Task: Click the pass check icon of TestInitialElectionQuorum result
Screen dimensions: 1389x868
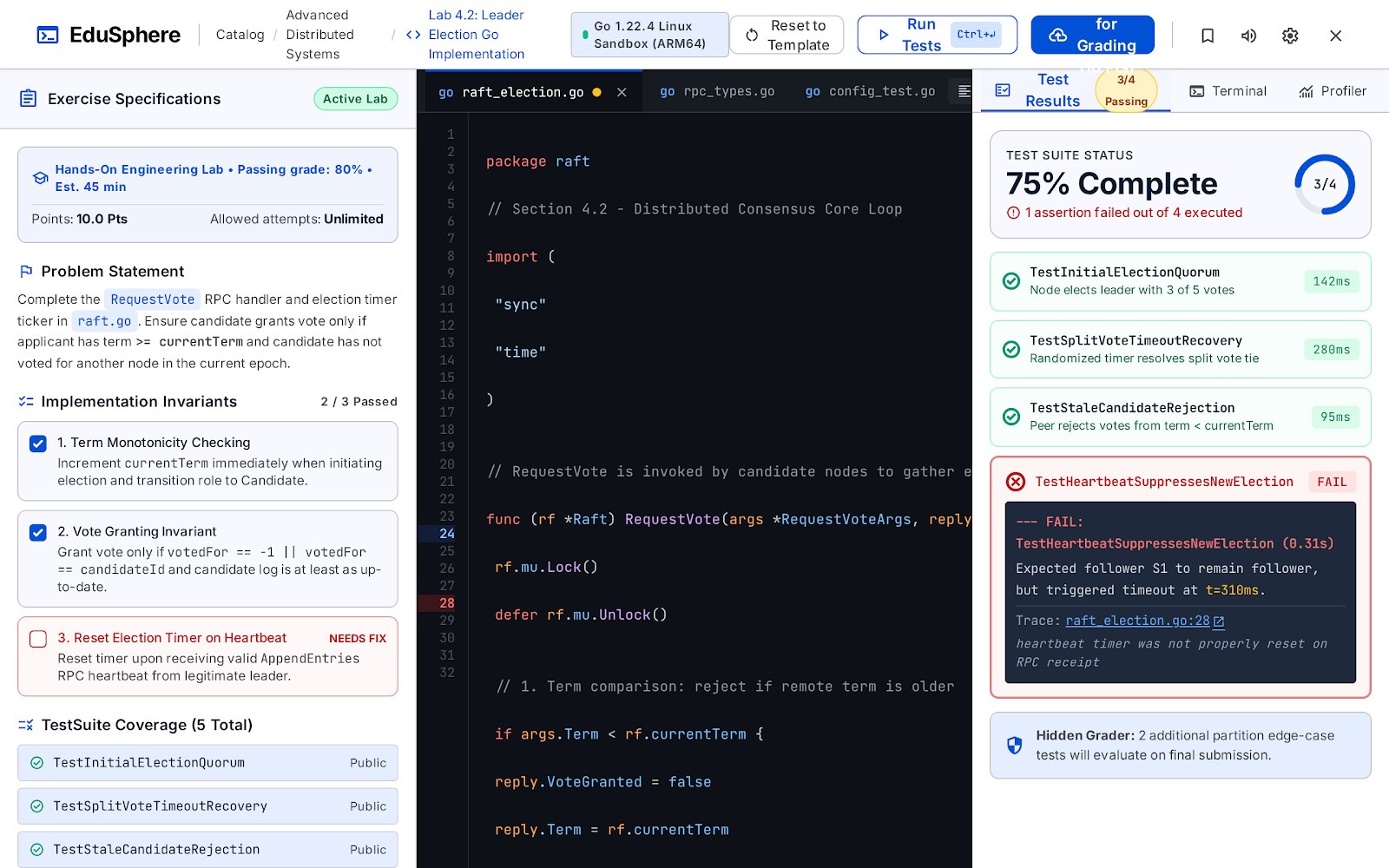Action: coord(1011,281)
